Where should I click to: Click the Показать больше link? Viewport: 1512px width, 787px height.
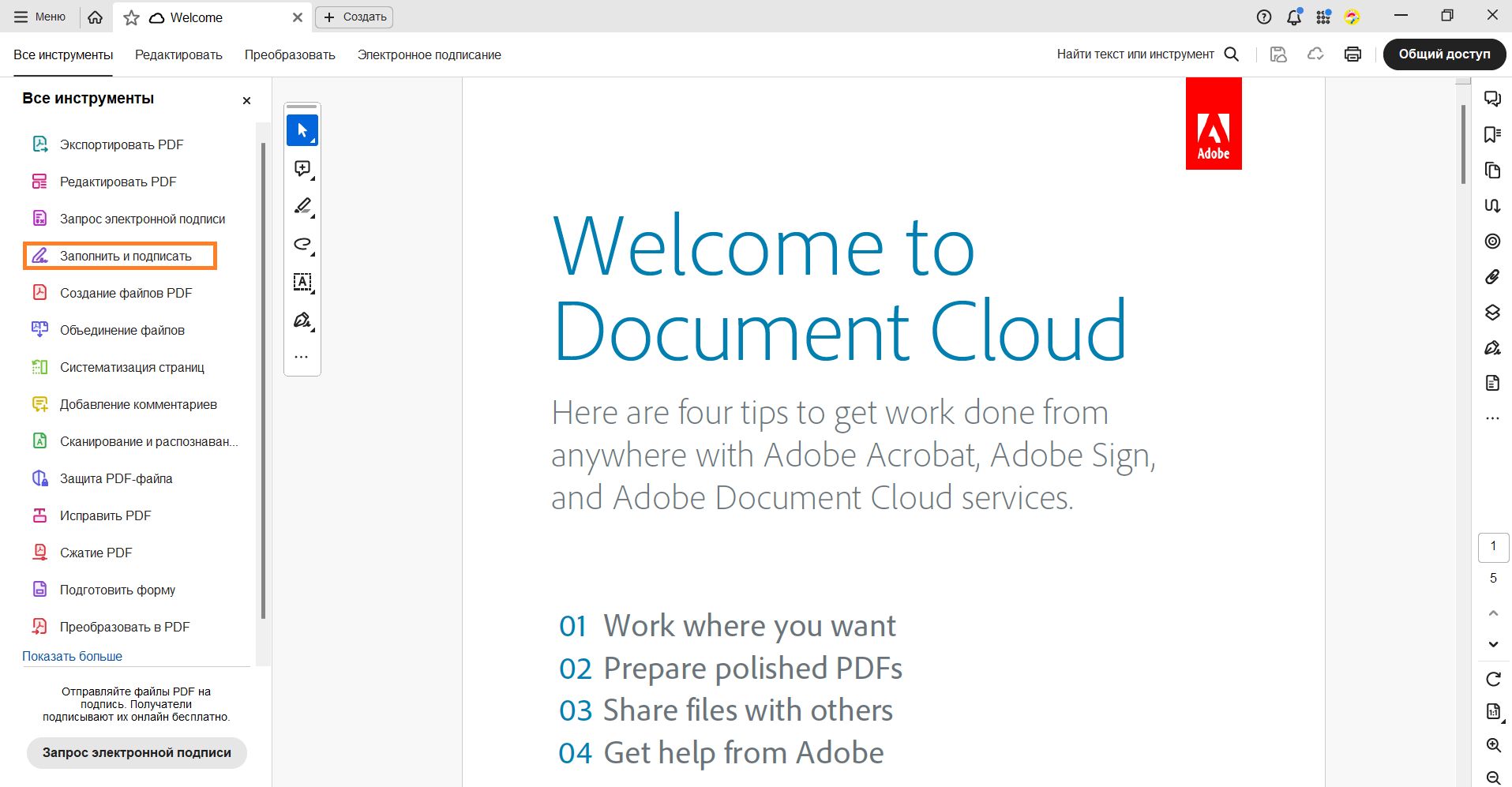click(73, 656)
